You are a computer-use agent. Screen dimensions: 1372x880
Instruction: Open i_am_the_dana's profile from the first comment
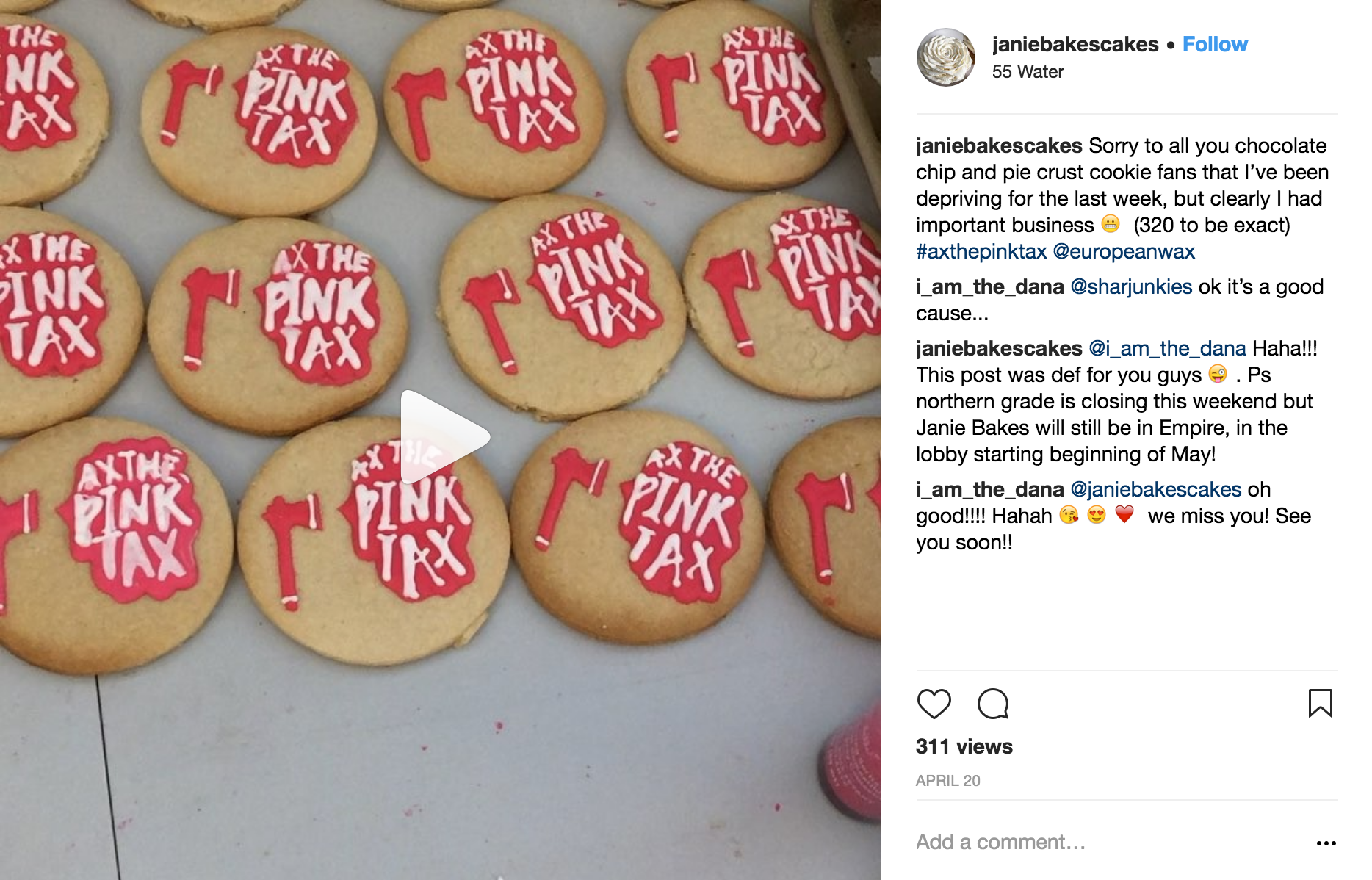(x=989, y=286)
